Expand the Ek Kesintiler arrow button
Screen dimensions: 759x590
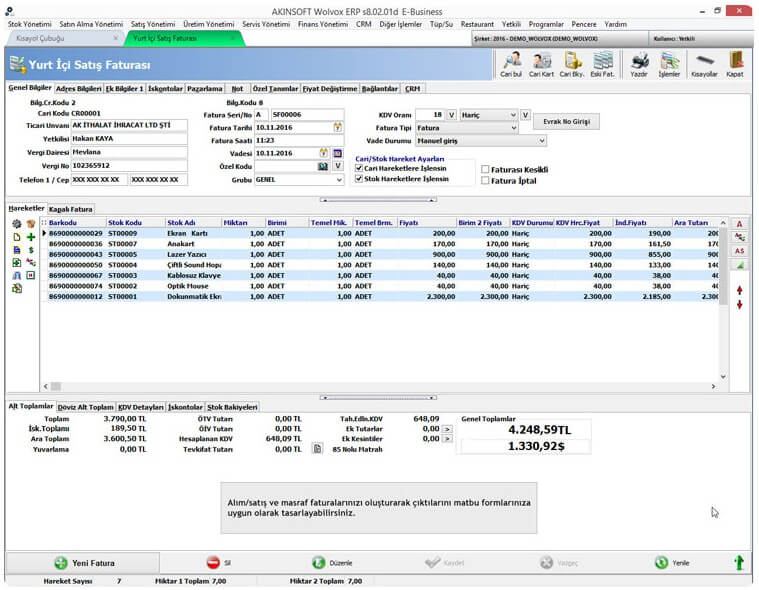click(448, 439)
